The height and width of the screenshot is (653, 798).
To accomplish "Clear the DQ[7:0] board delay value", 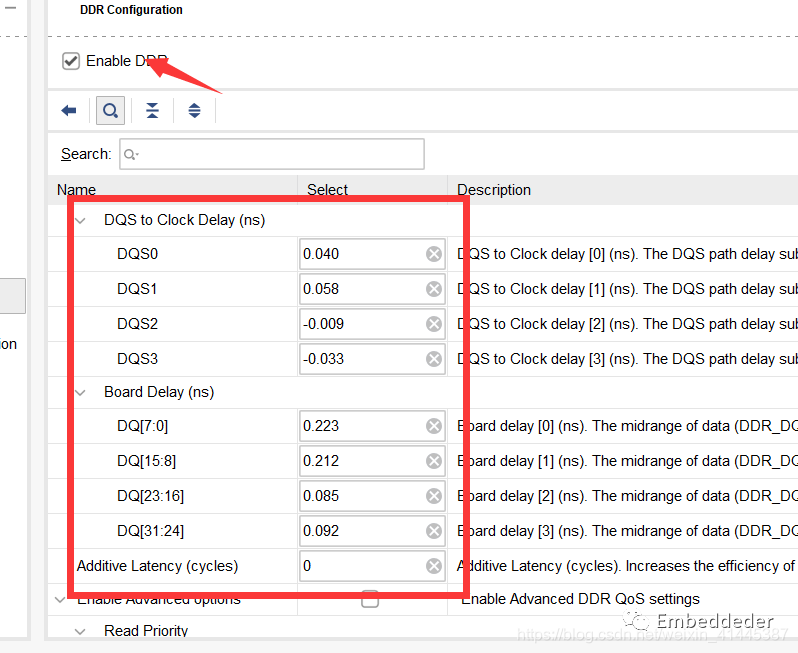I will click(x=434, y=426).
